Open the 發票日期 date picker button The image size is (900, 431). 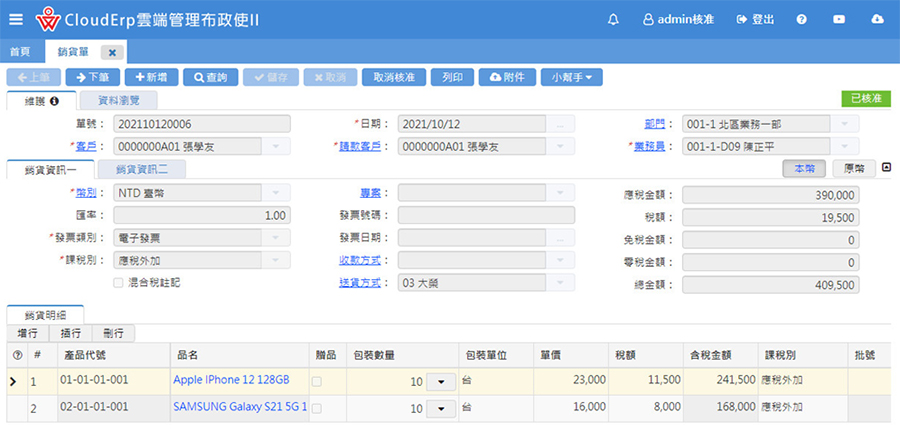click(x=561, y=238)
